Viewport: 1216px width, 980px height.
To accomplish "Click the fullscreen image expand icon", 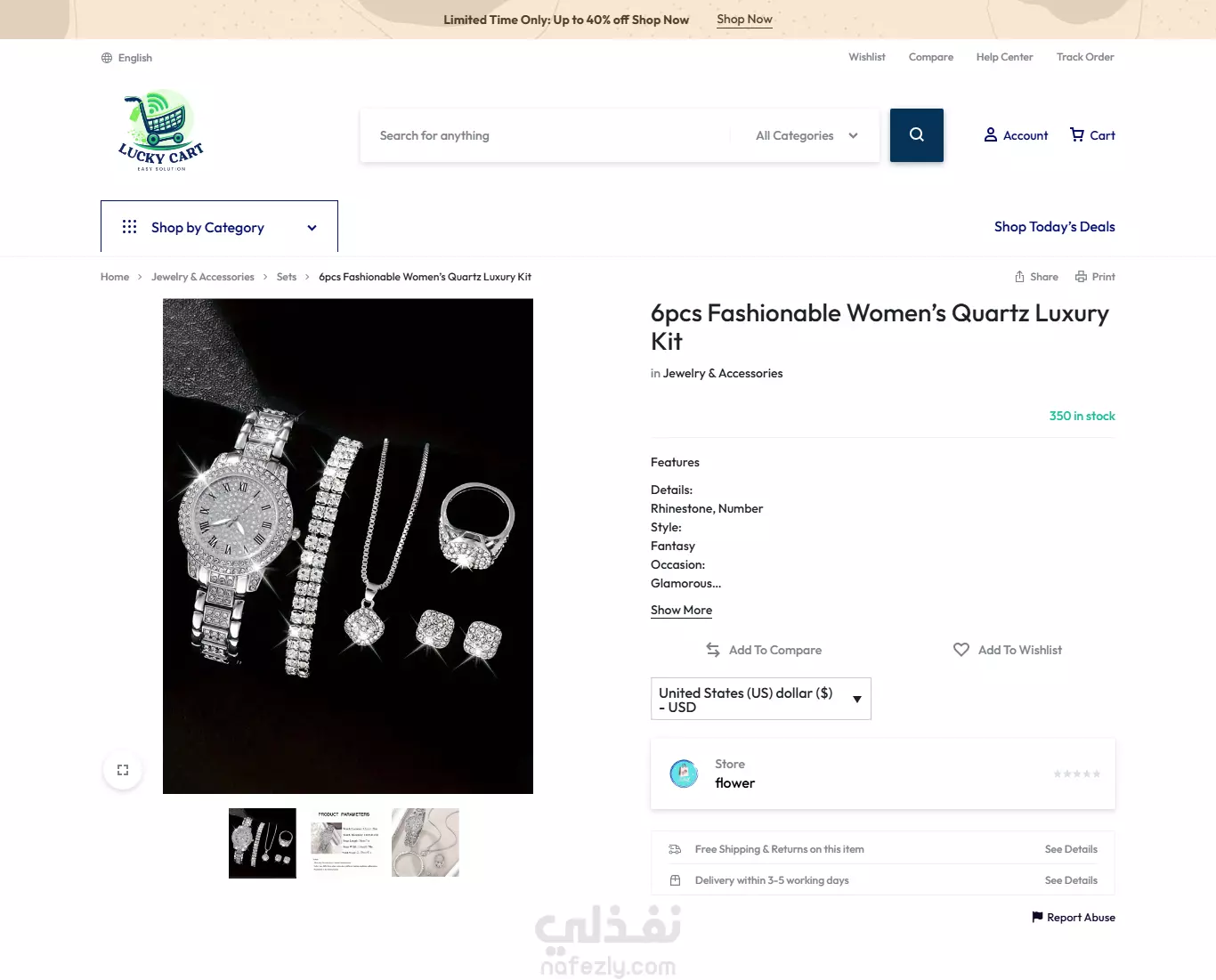I will point(123,770).
